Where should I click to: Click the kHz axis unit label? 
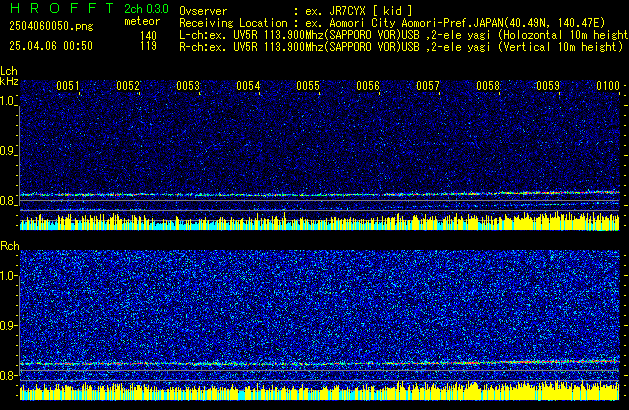tap(9, 81)
